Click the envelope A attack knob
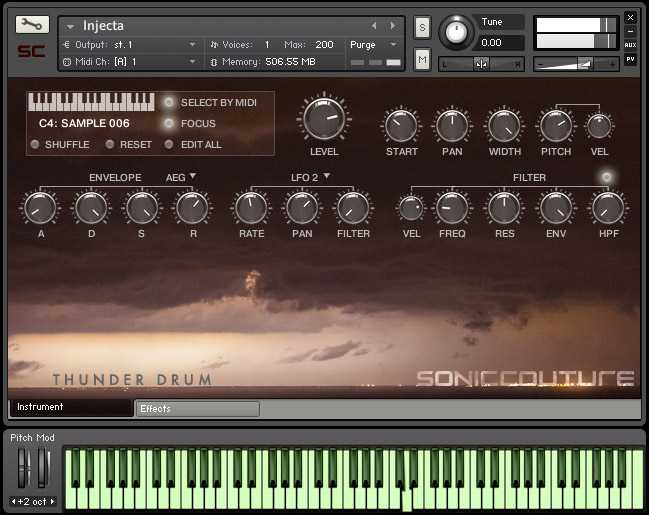Screen dimensions: 649x515 click(x=40, y=208)
